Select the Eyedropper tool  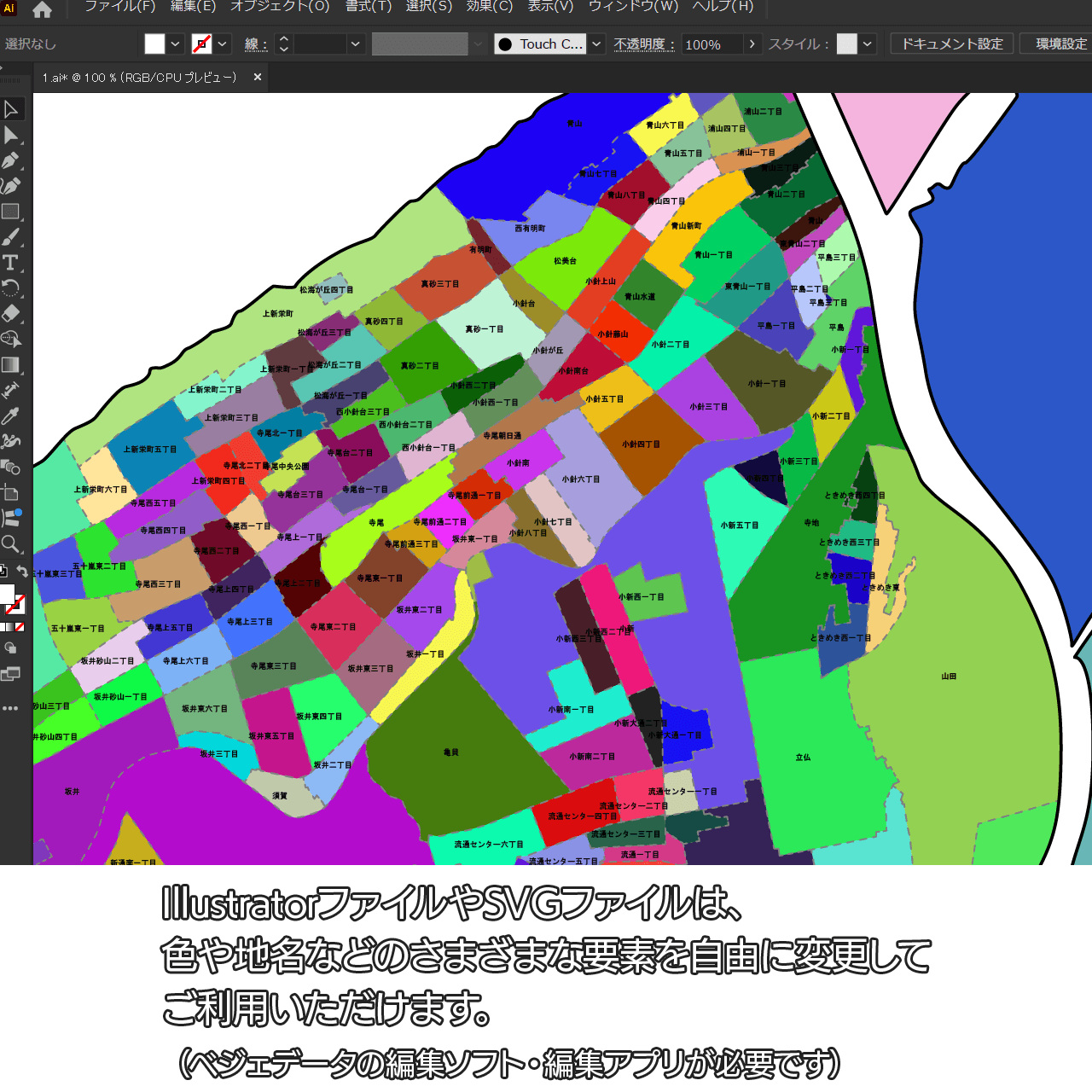[x=11, y=416]
